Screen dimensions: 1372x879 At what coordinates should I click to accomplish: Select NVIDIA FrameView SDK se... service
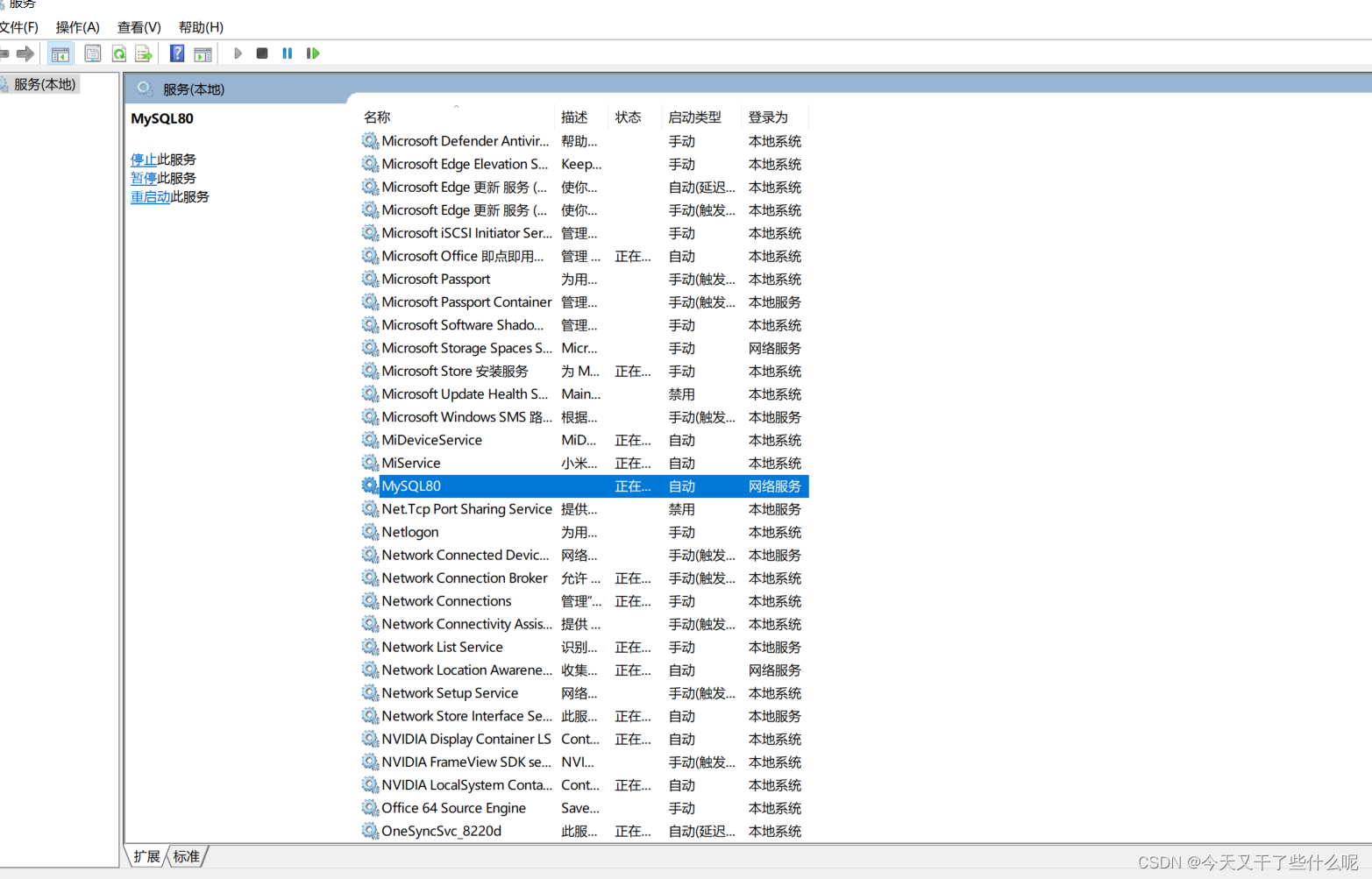tap(466, 762)
